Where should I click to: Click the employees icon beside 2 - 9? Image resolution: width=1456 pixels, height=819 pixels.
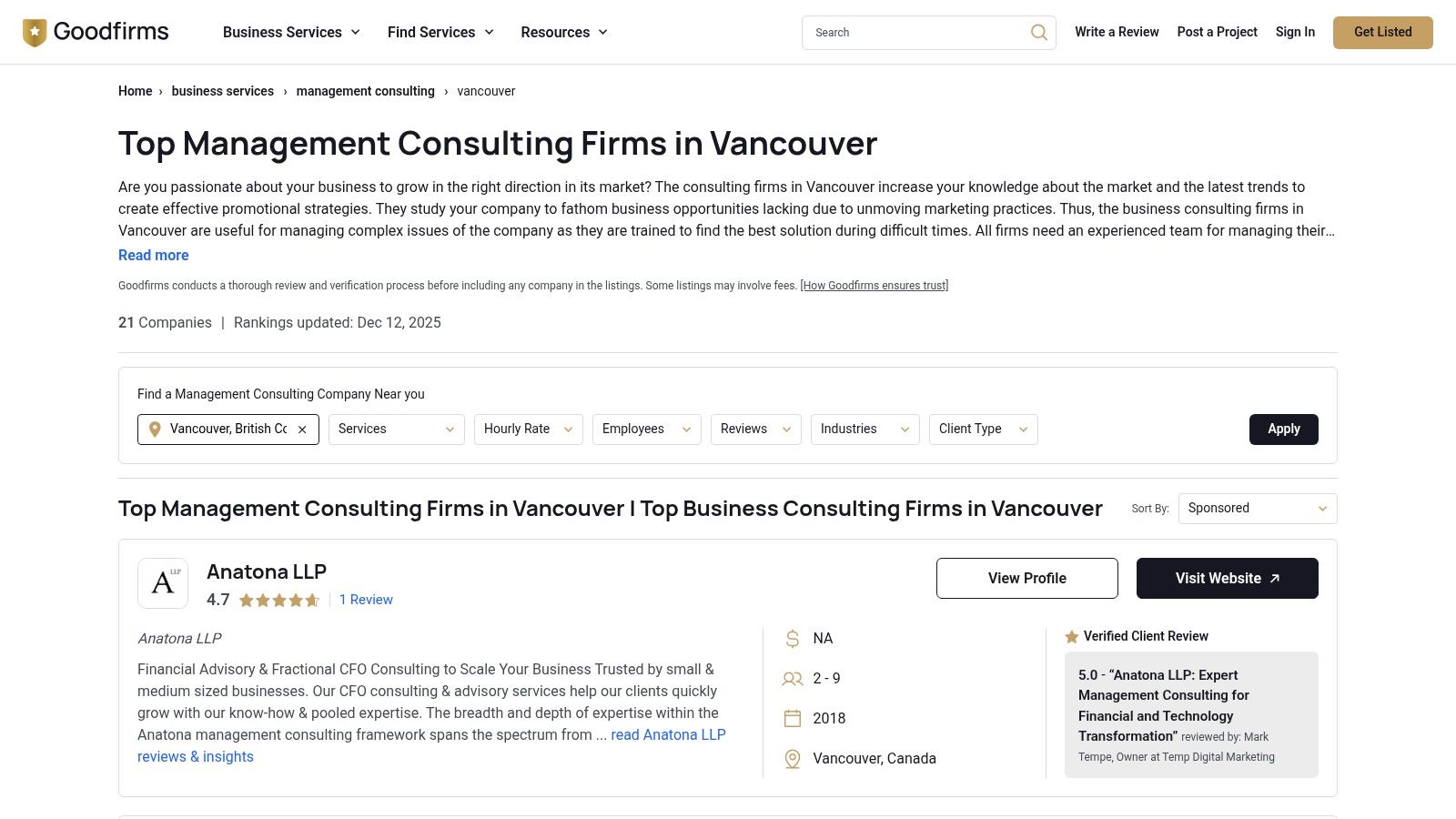(792, 679)
